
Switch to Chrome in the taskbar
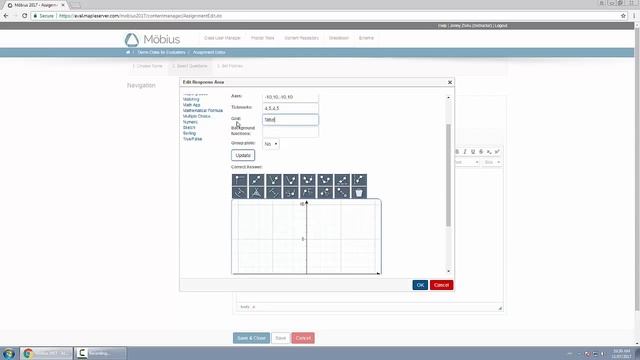(46, 353)
